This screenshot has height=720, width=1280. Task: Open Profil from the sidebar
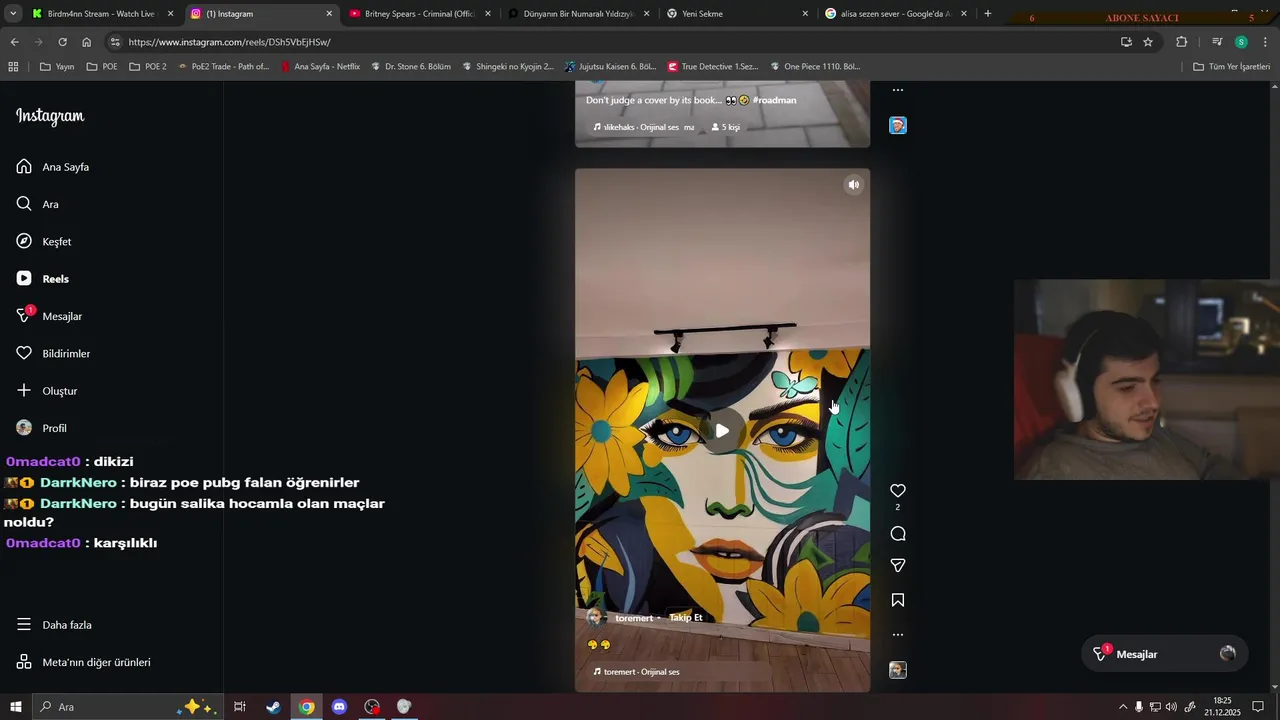tap(42, 428)
